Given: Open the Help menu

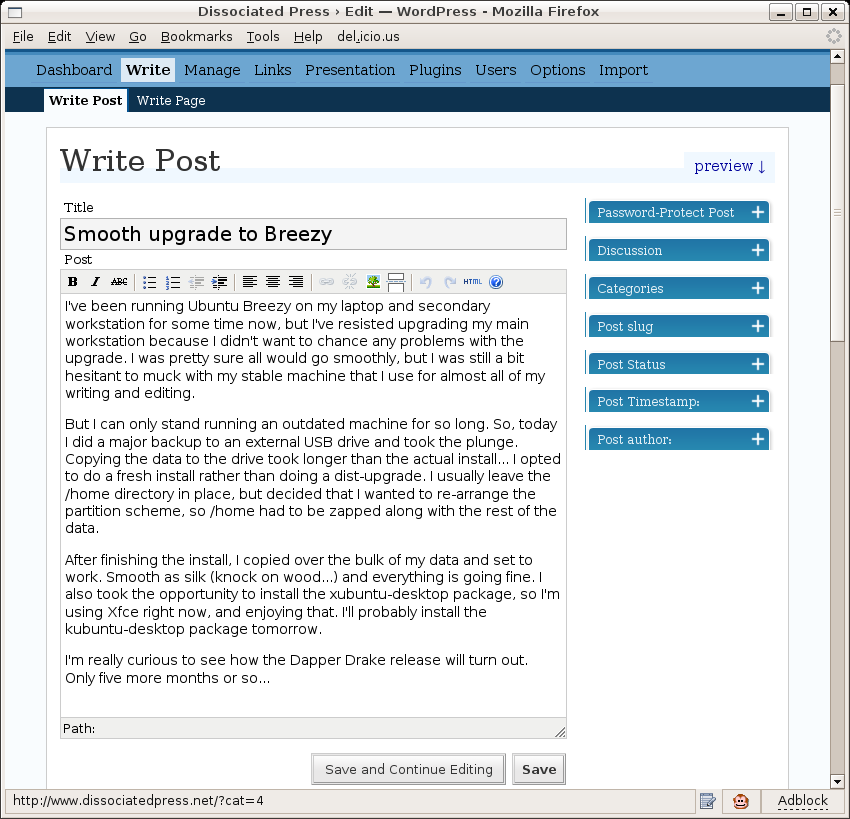Looking at the screenshot, I should 308,36.
